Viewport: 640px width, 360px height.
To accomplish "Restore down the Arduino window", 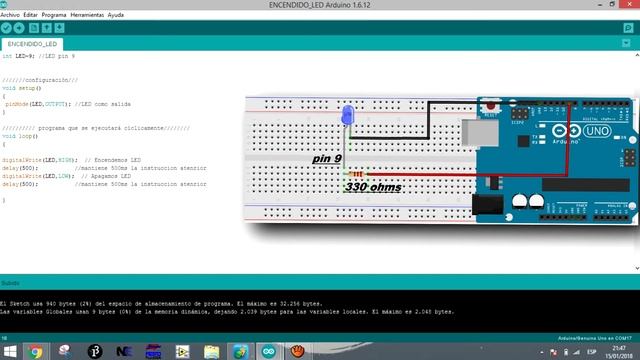I will tap(612, 4).
